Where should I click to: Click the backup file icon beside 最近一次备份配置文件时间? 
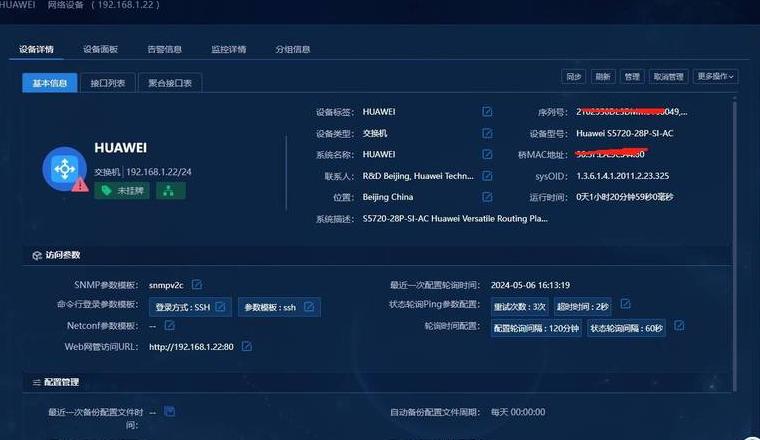tap(169, 412)
